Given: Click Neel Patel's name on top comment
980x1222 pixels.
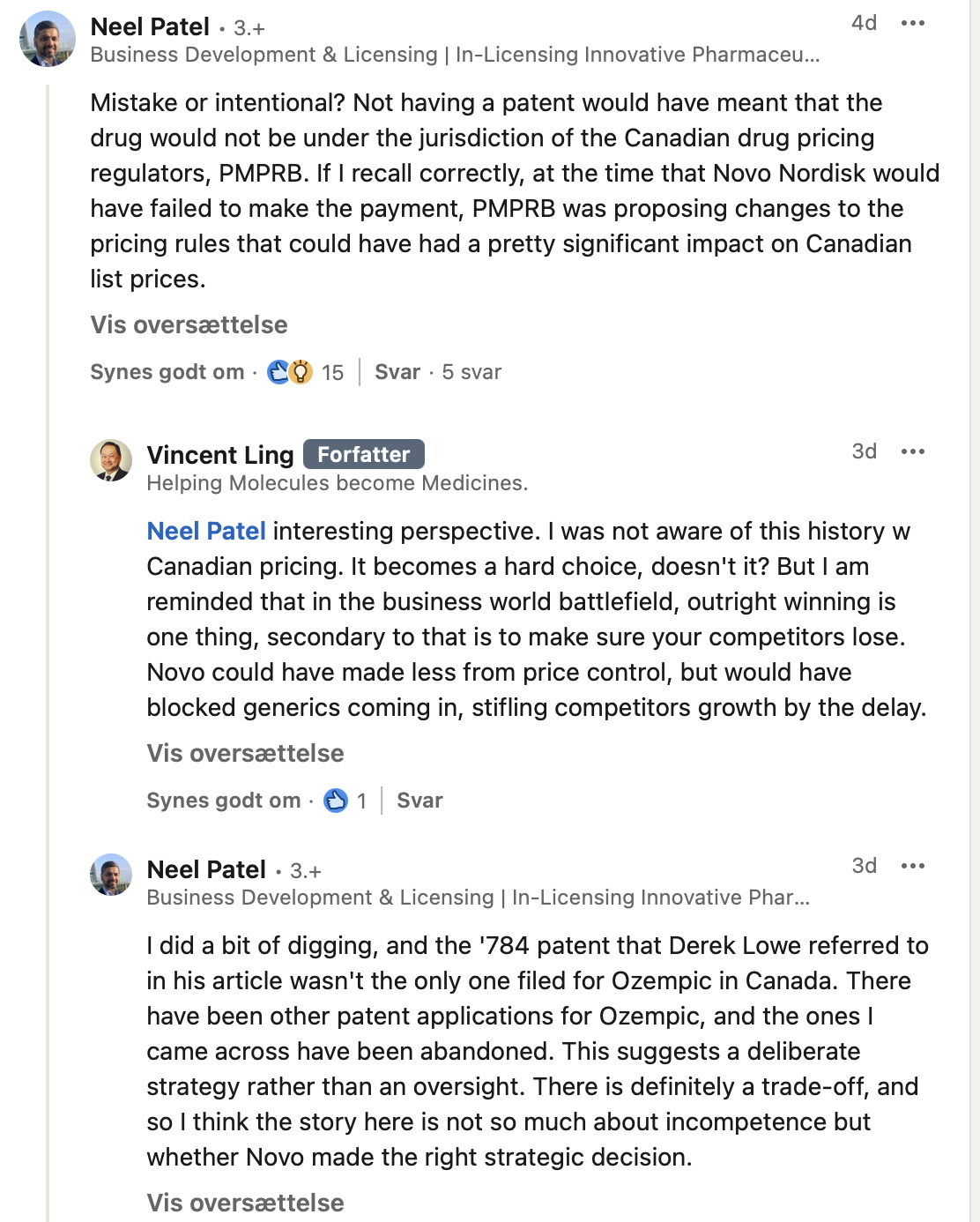Looking at the screenshot, I should click(x=150, y=26).
